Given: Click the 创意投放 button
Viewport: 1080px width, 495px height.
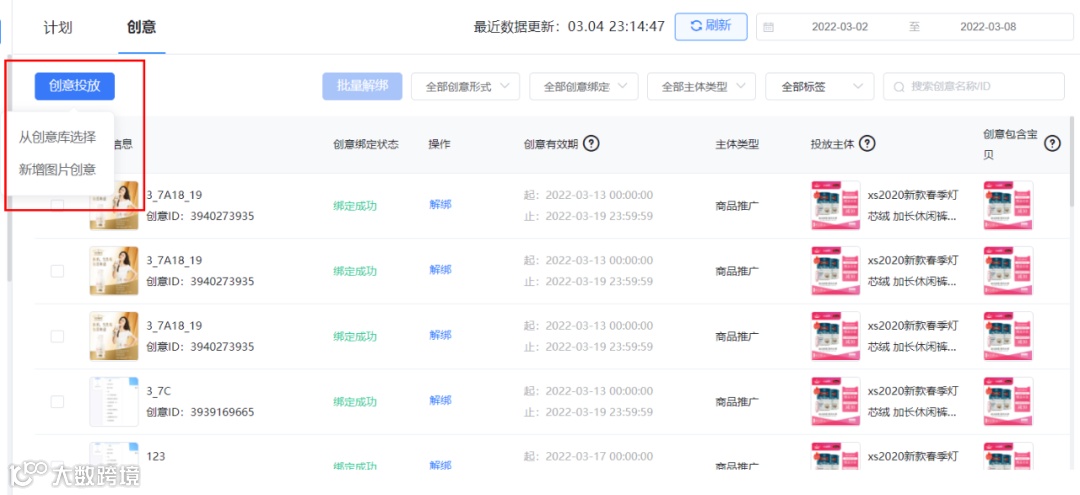Looking at the screenshot, I should click(74, 86).
